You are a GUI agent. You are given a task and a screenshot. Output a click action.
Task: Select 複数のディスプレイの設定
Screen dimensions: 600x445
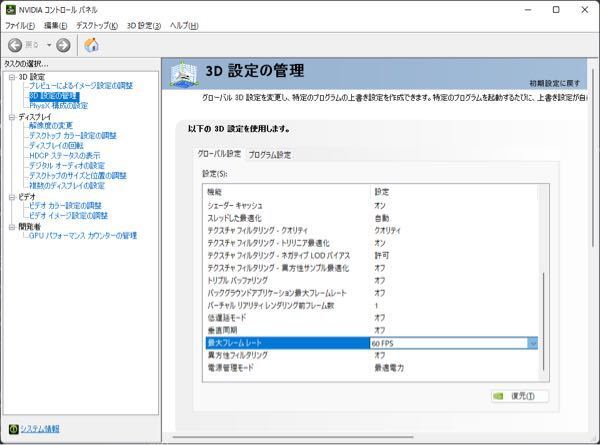[67, 185]
